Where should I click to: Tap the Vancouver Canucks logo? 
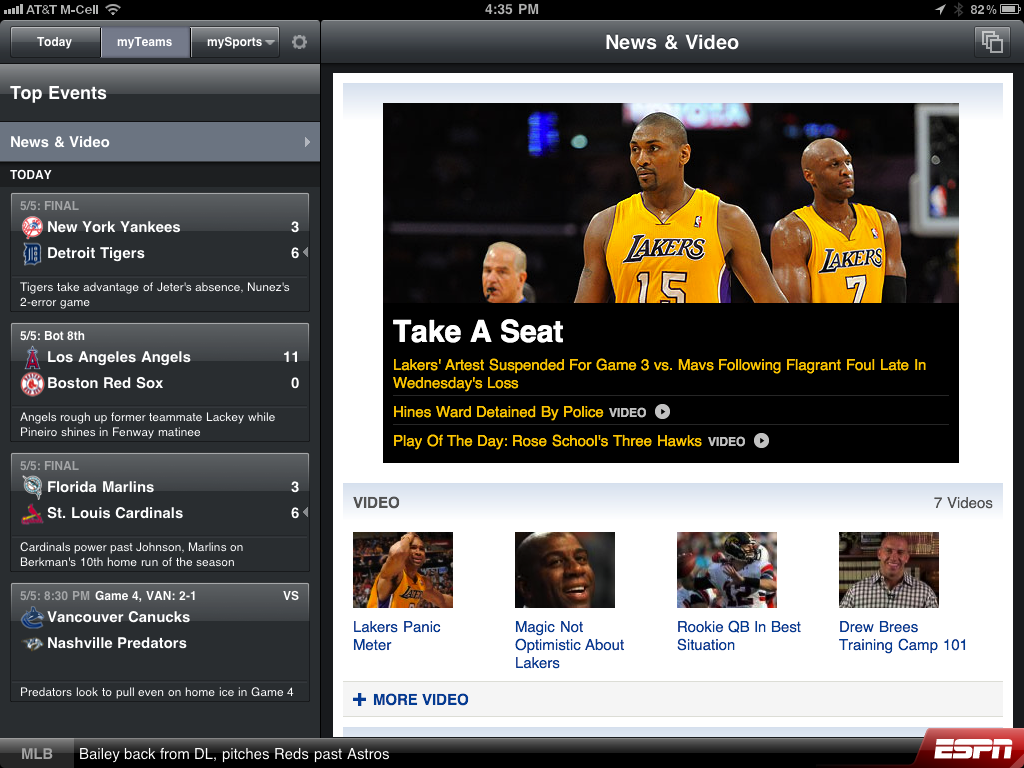(x=32, y=617)
